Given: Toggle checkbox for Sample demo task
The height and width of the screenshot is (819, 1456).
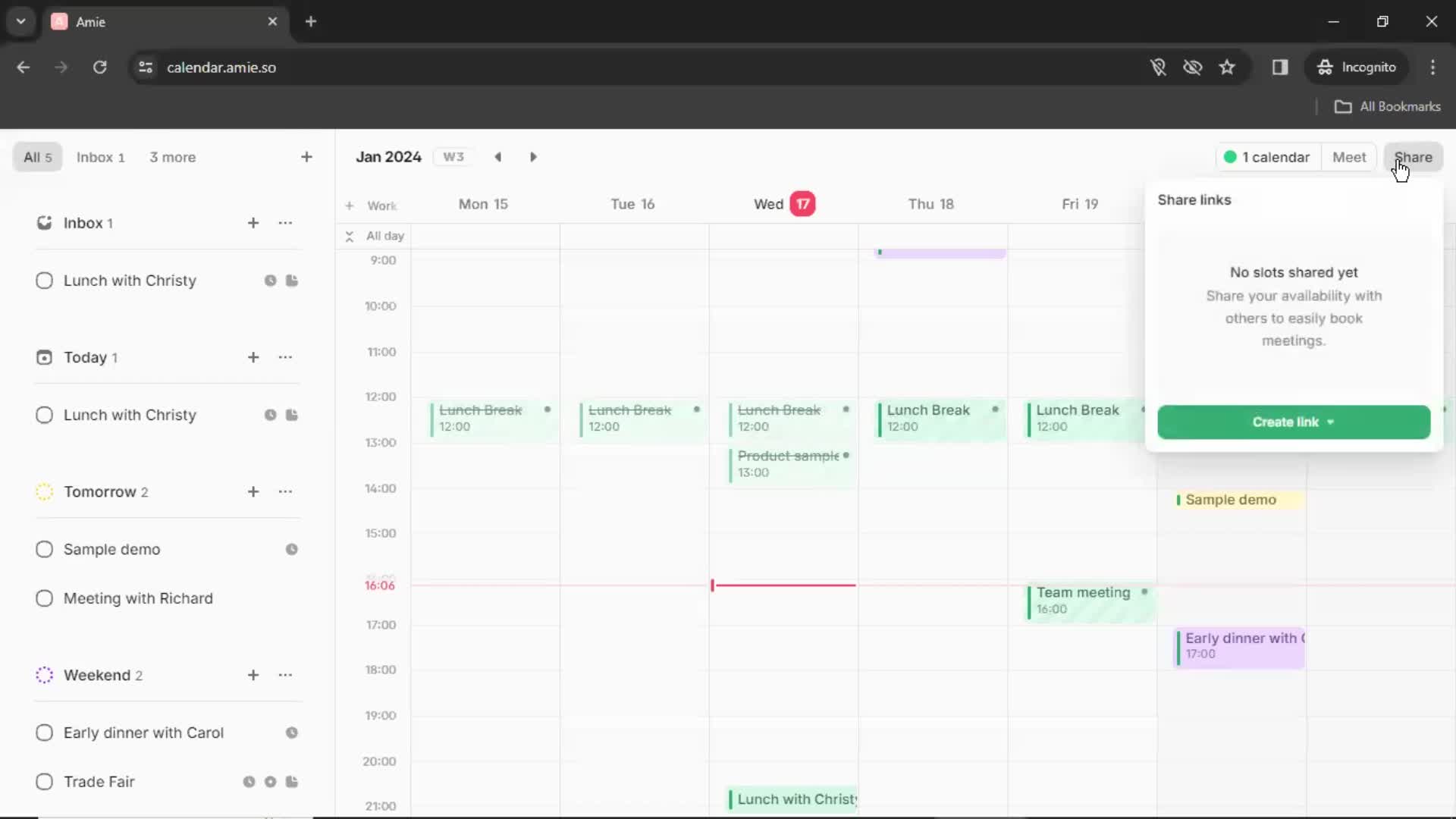Looking at the screenshot, I should click(44, 549).
